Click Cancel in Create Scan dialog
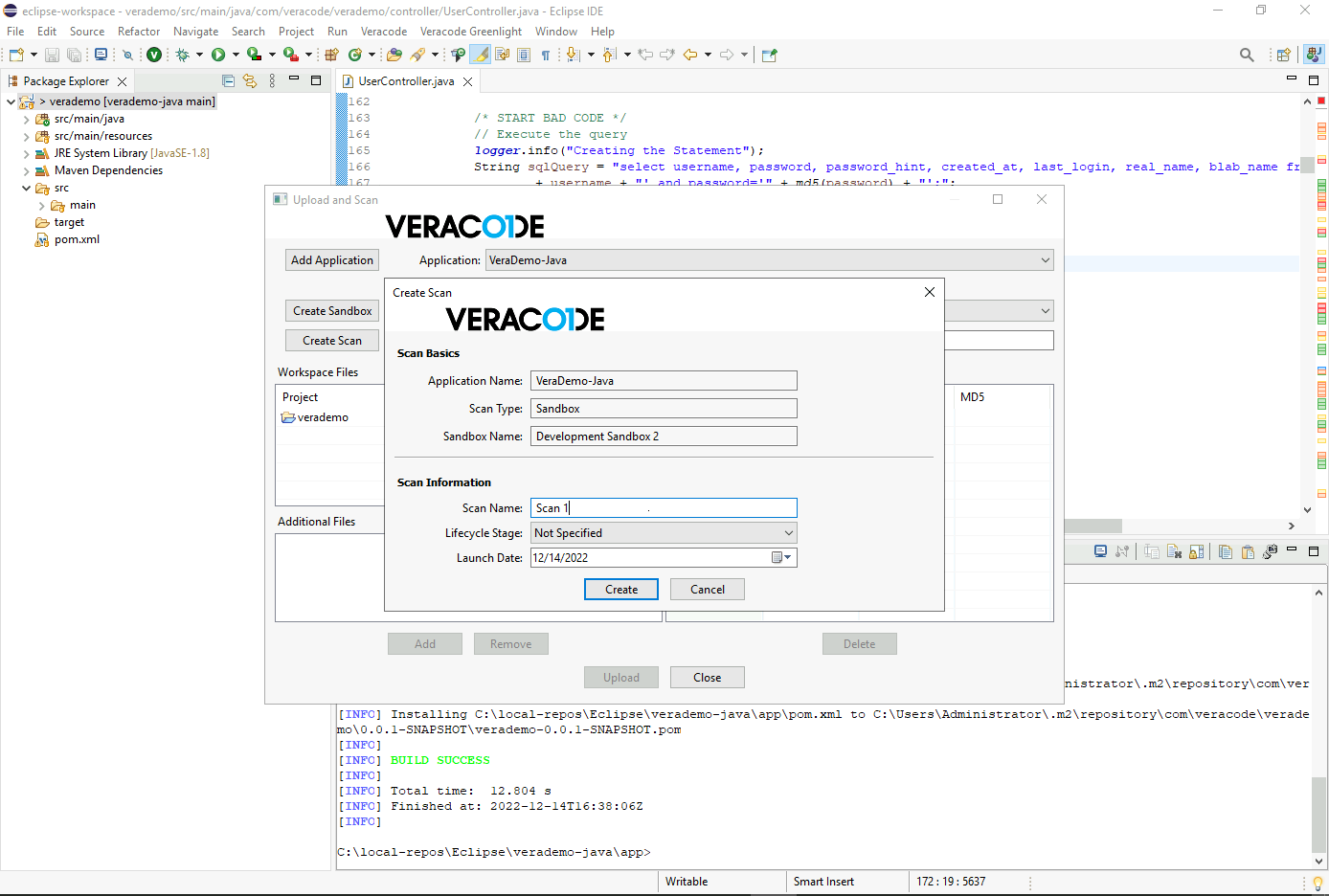Screen dimensions: 1329x896 click(x=708, y=590)
